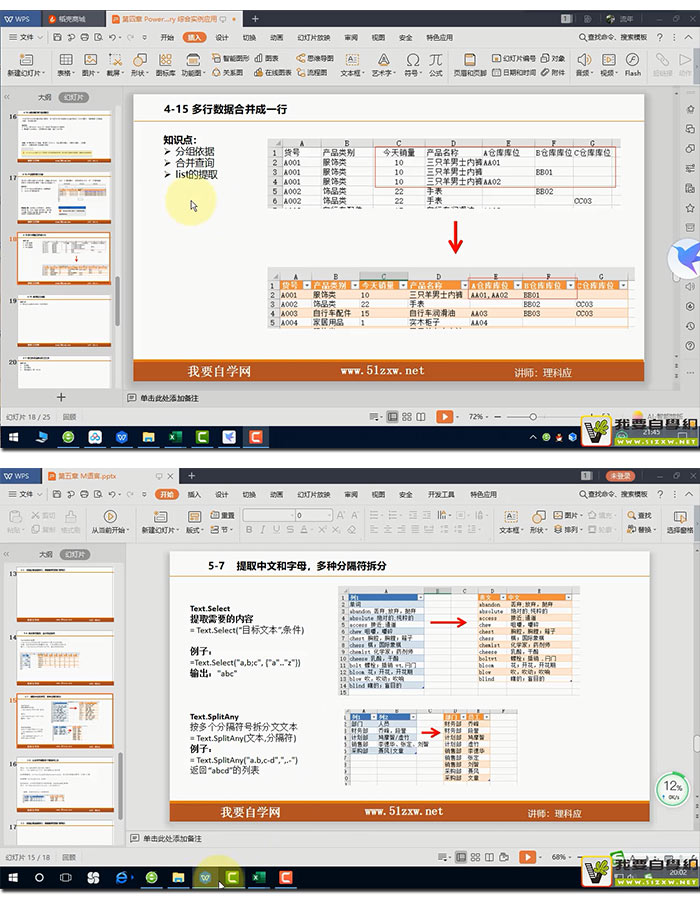Screen dimensions: 700x901
Task: Select 幻灯片 pane toggle in 第五章 window
Action: [x=75, y=555]
